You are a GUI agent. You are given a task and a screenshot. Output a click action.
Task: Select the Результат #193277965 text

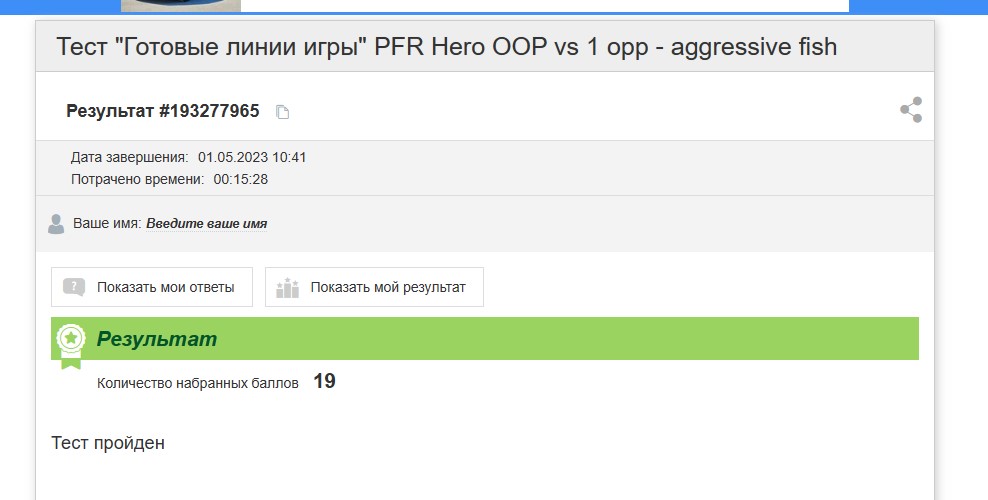[x=162, y=111]
